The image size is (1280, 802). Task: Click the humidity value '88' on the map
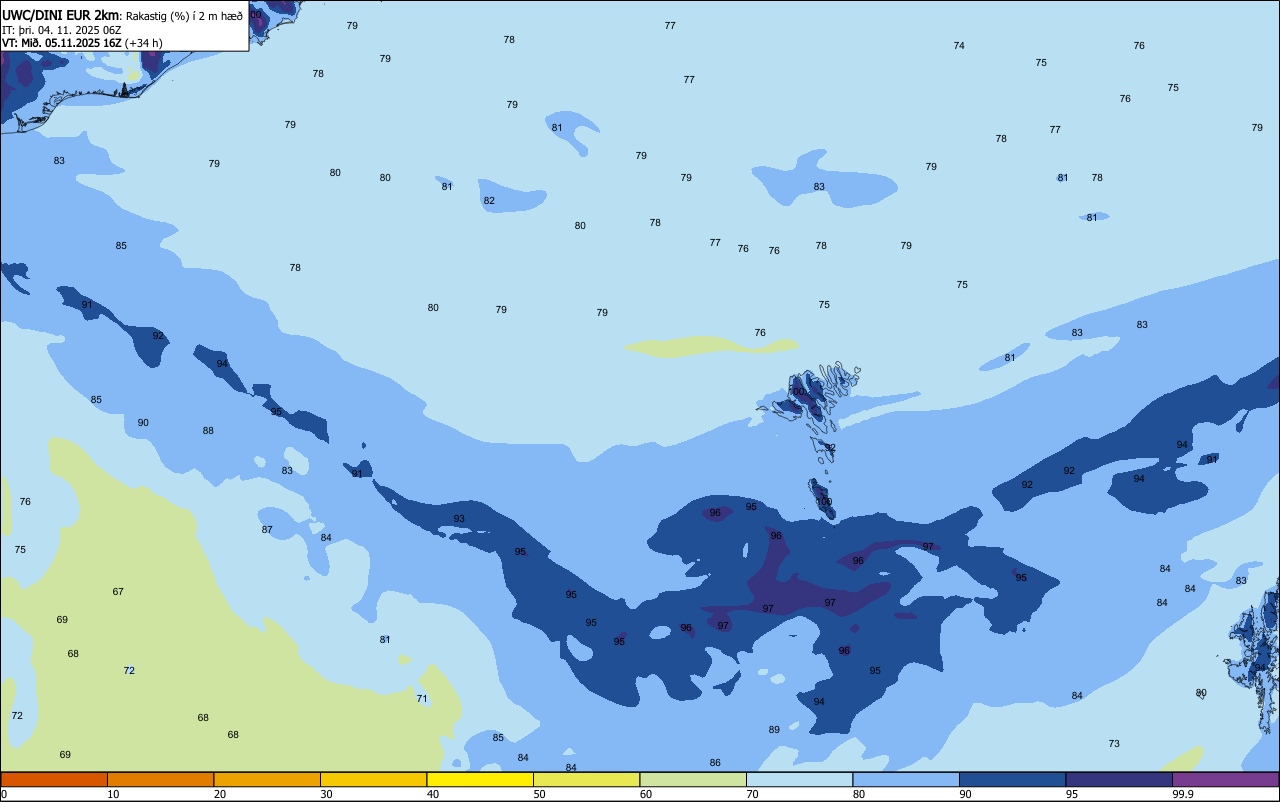(208, 431)
